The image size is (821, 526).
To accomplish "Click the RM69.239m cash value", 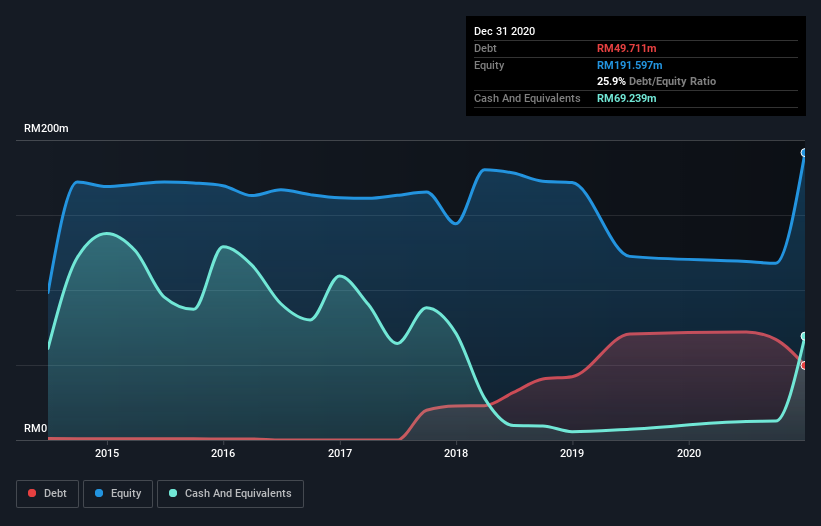I will click(x=626, y=98).
